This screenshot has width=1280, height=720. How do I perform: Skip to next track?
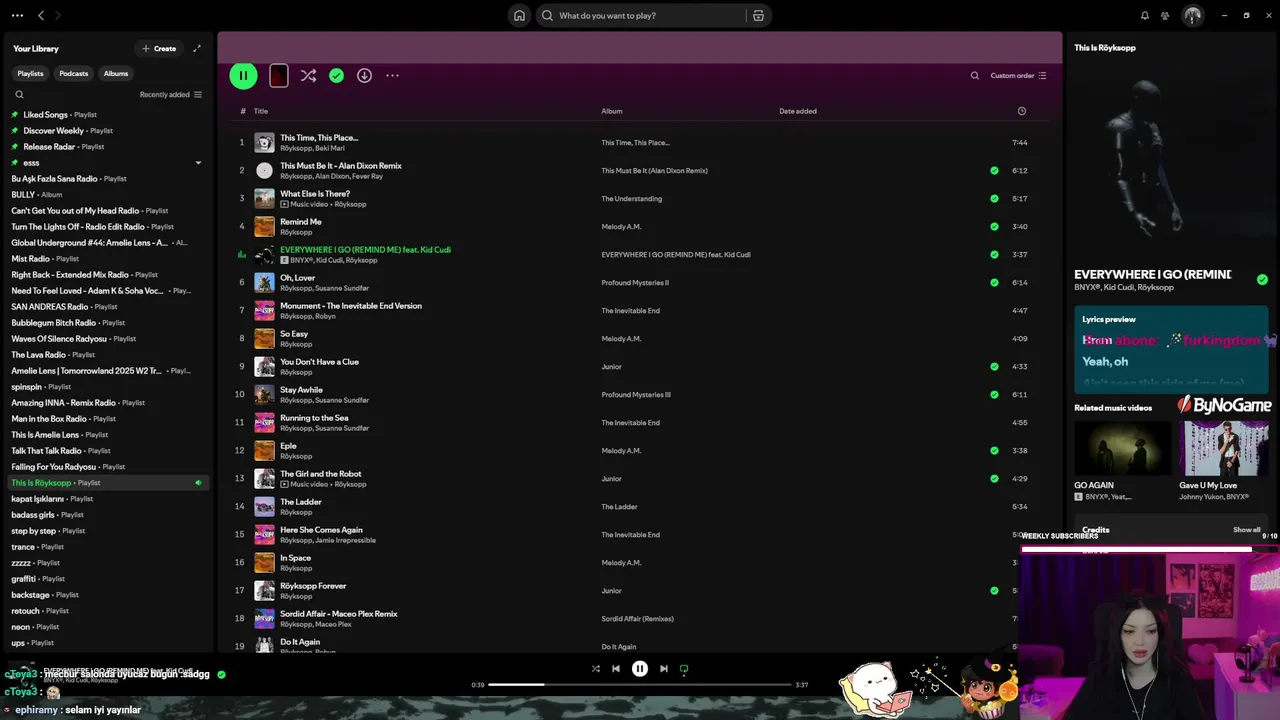tap(664, 669)
